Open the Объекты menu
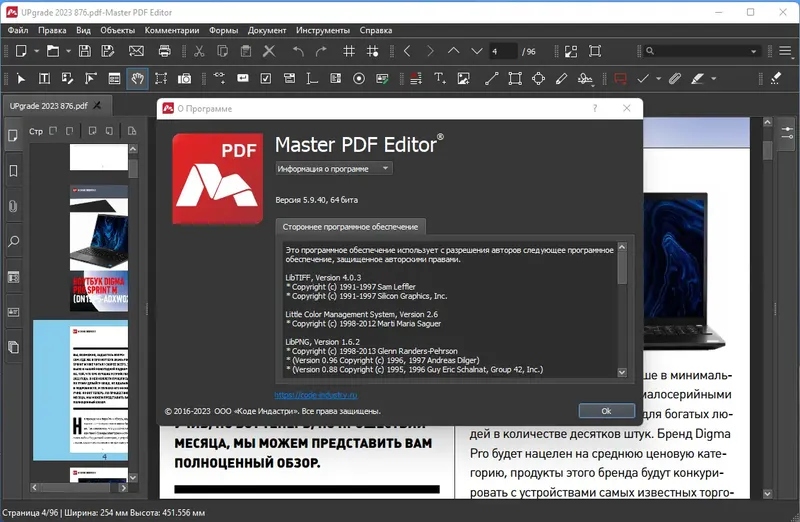This screenshot has height=522, width=800. pyautogui.click(x=117, y=30)
